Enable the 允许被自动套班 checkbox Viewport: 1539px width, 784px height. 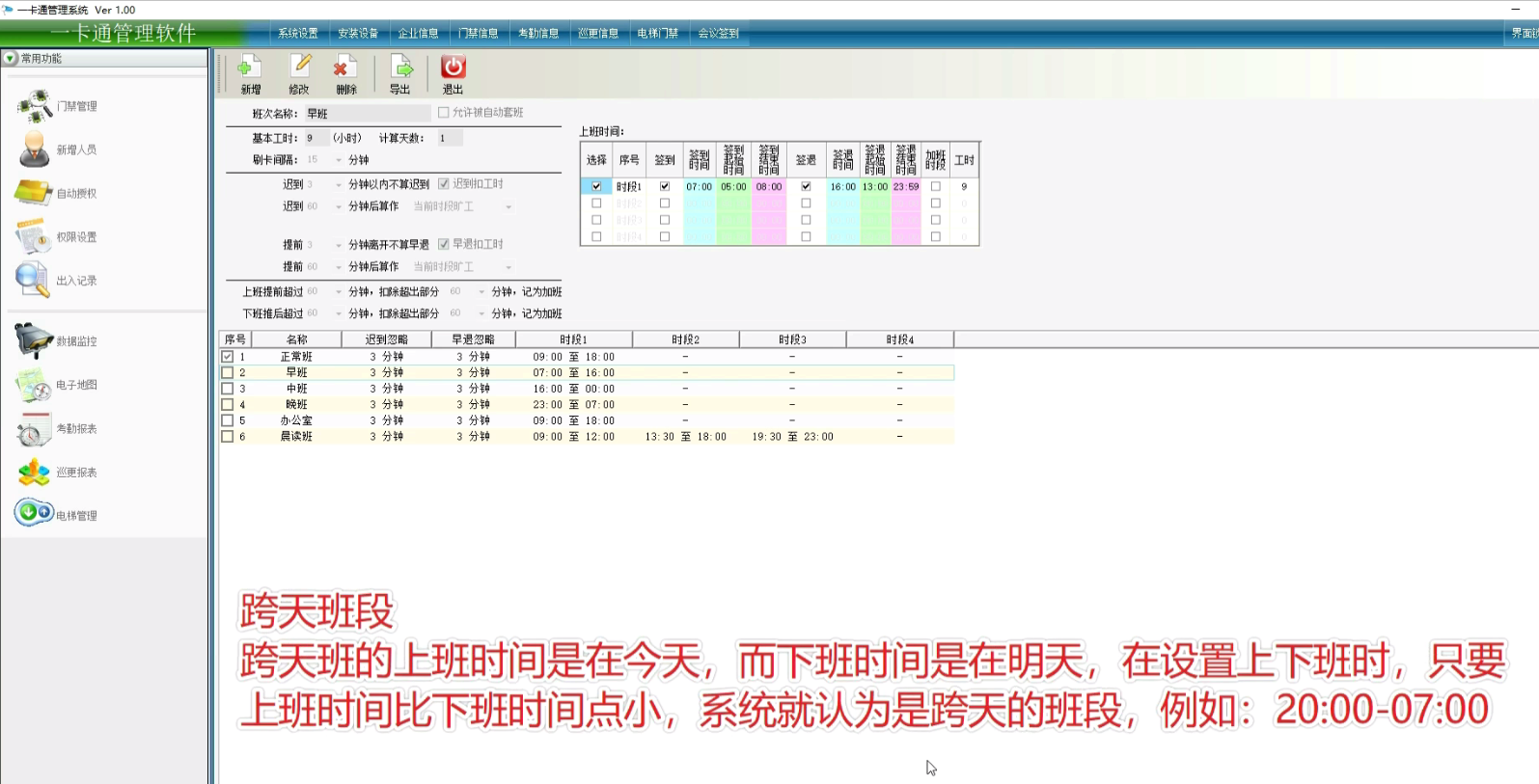(444, 113)
